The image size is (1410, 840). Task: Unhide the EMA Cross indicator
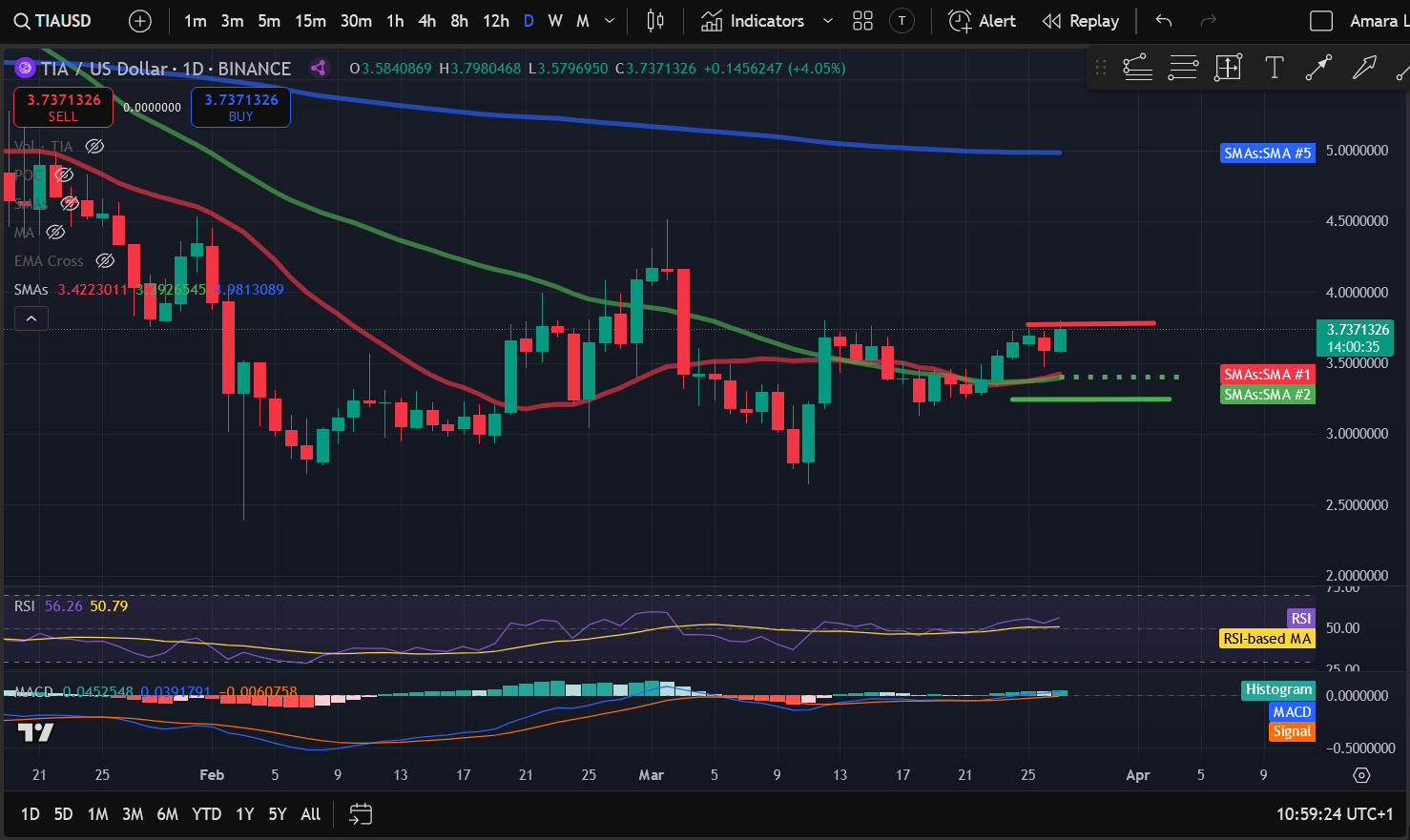click(105, 261)
